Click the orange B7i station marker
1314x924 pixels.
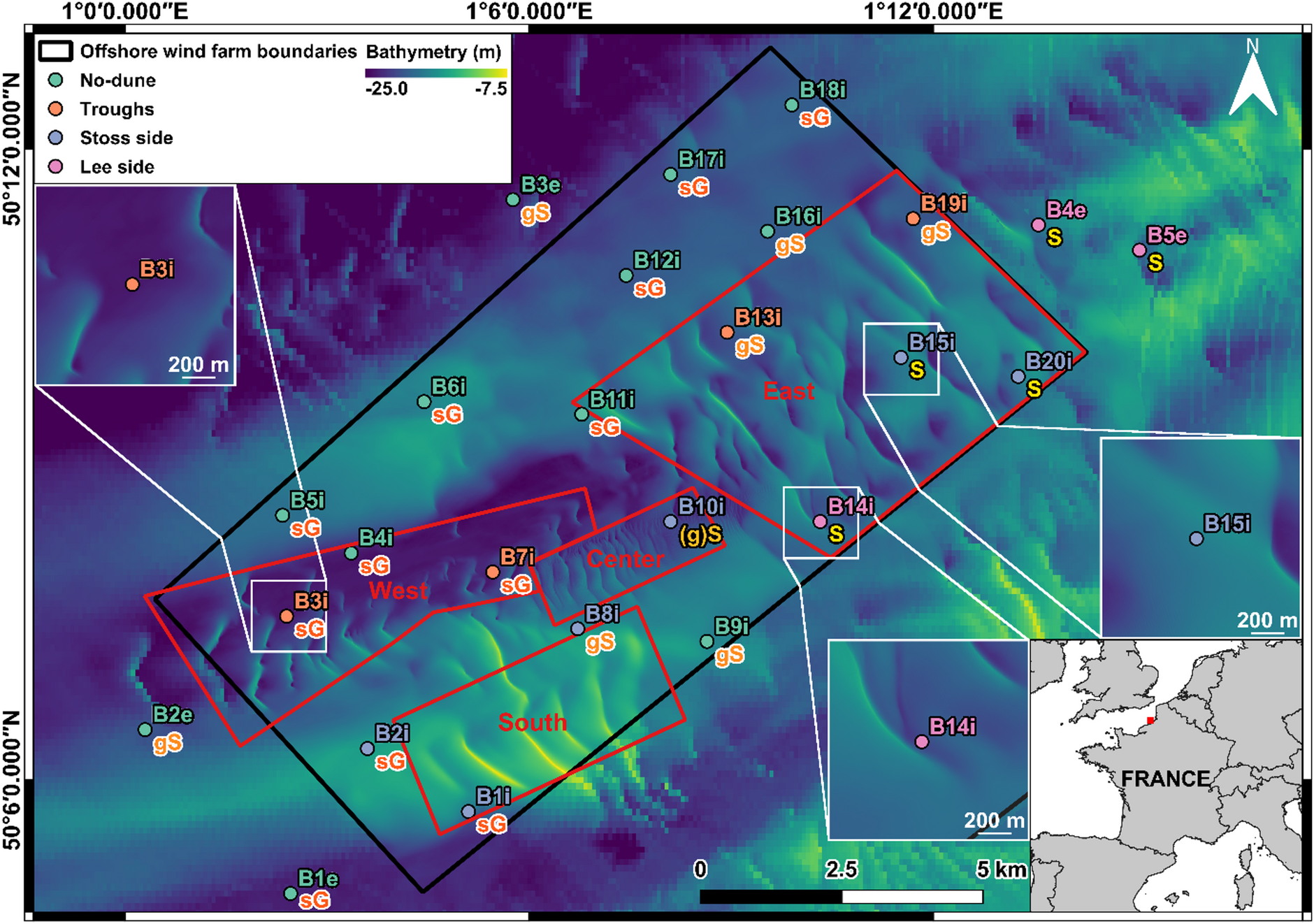(493, 572)
